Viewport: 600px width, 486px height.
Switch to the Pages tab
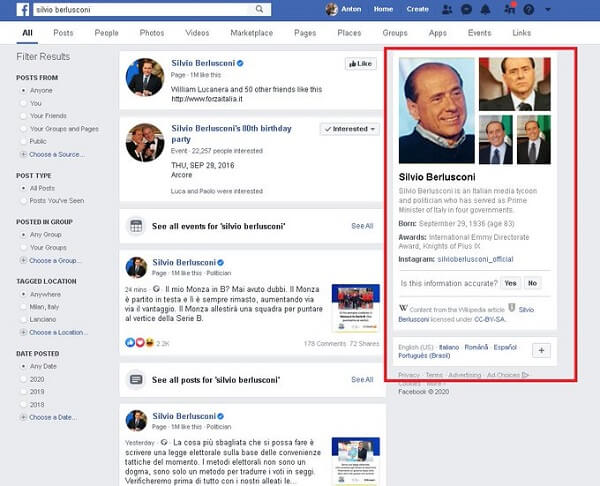pos(305,33)
